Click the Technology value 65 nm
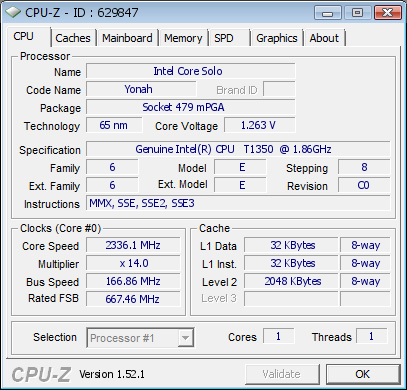Image resolution: width=407 pixels, height=390 pixels. [114, 125]
